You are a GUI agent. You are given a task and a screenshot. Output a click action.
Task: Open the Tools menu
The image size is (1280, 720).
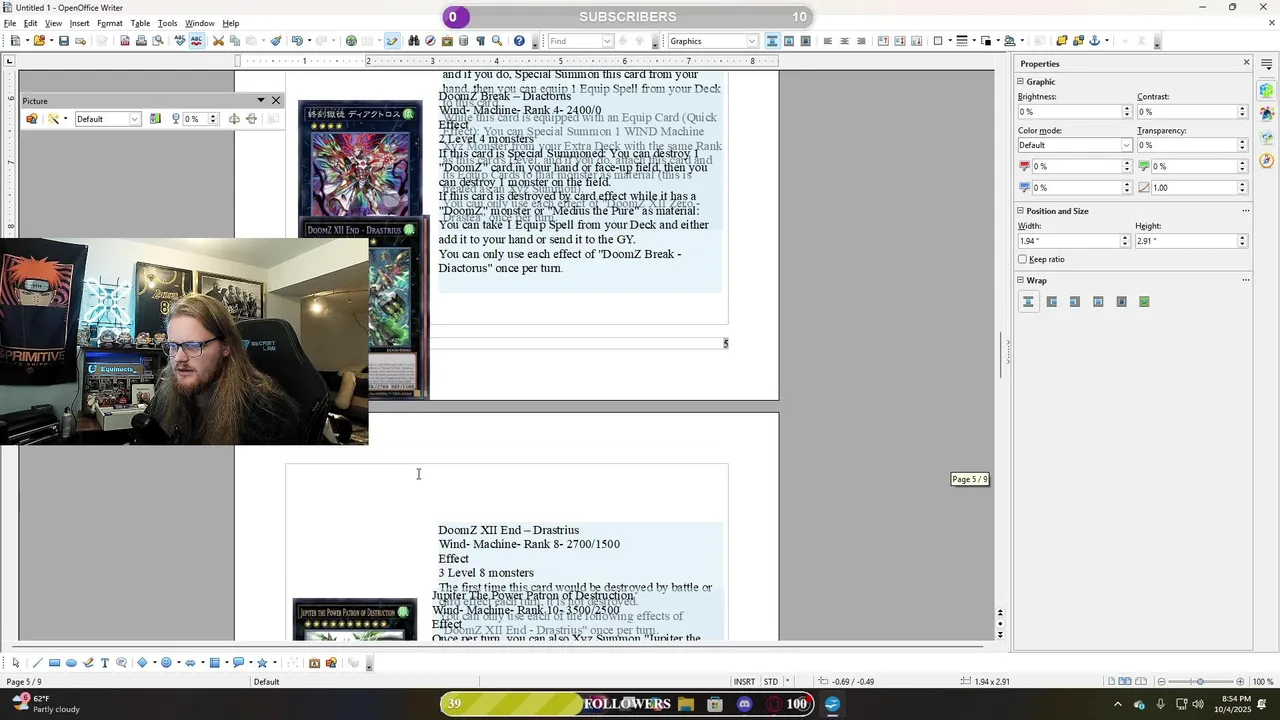(167, 23)
